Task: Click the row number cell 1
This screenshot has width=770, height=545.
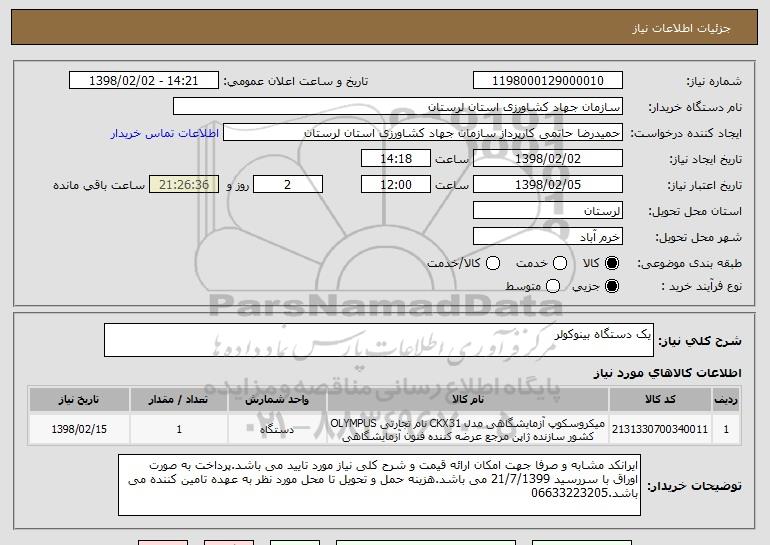Action: coord(726,429)
